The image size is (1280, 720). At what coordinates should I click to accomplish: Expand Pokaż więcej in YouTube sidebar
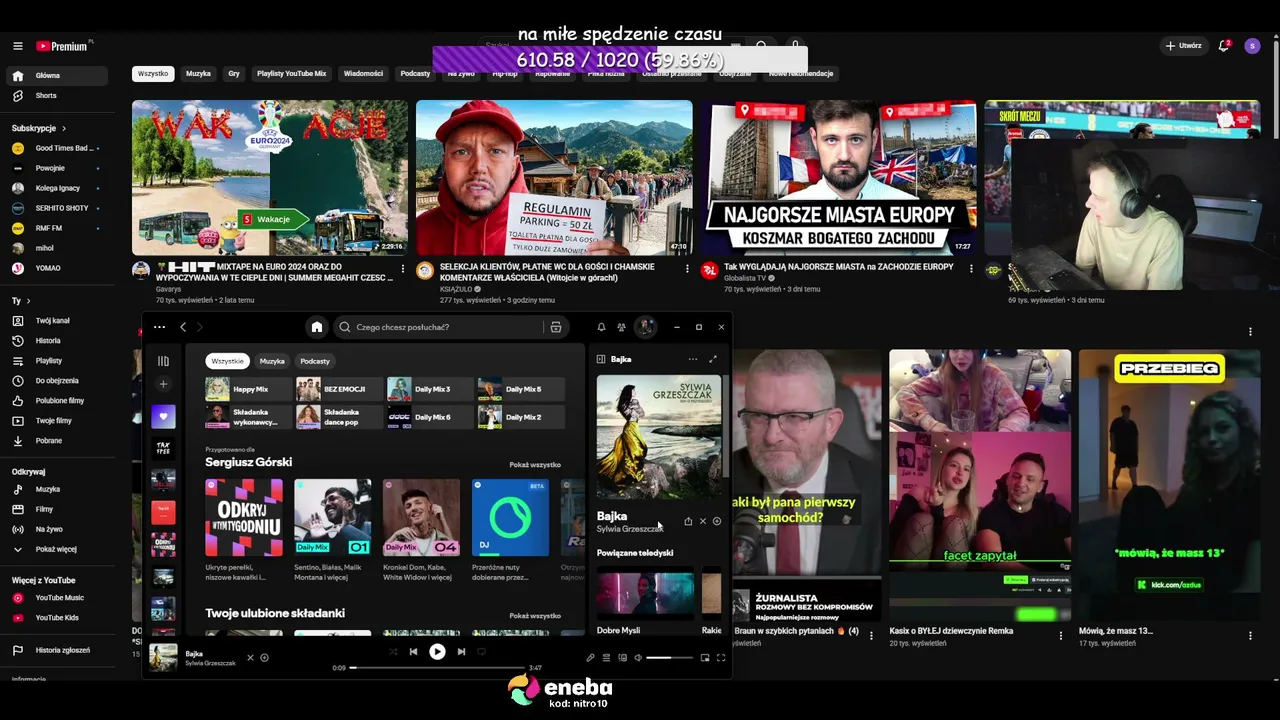pos(56,549)
